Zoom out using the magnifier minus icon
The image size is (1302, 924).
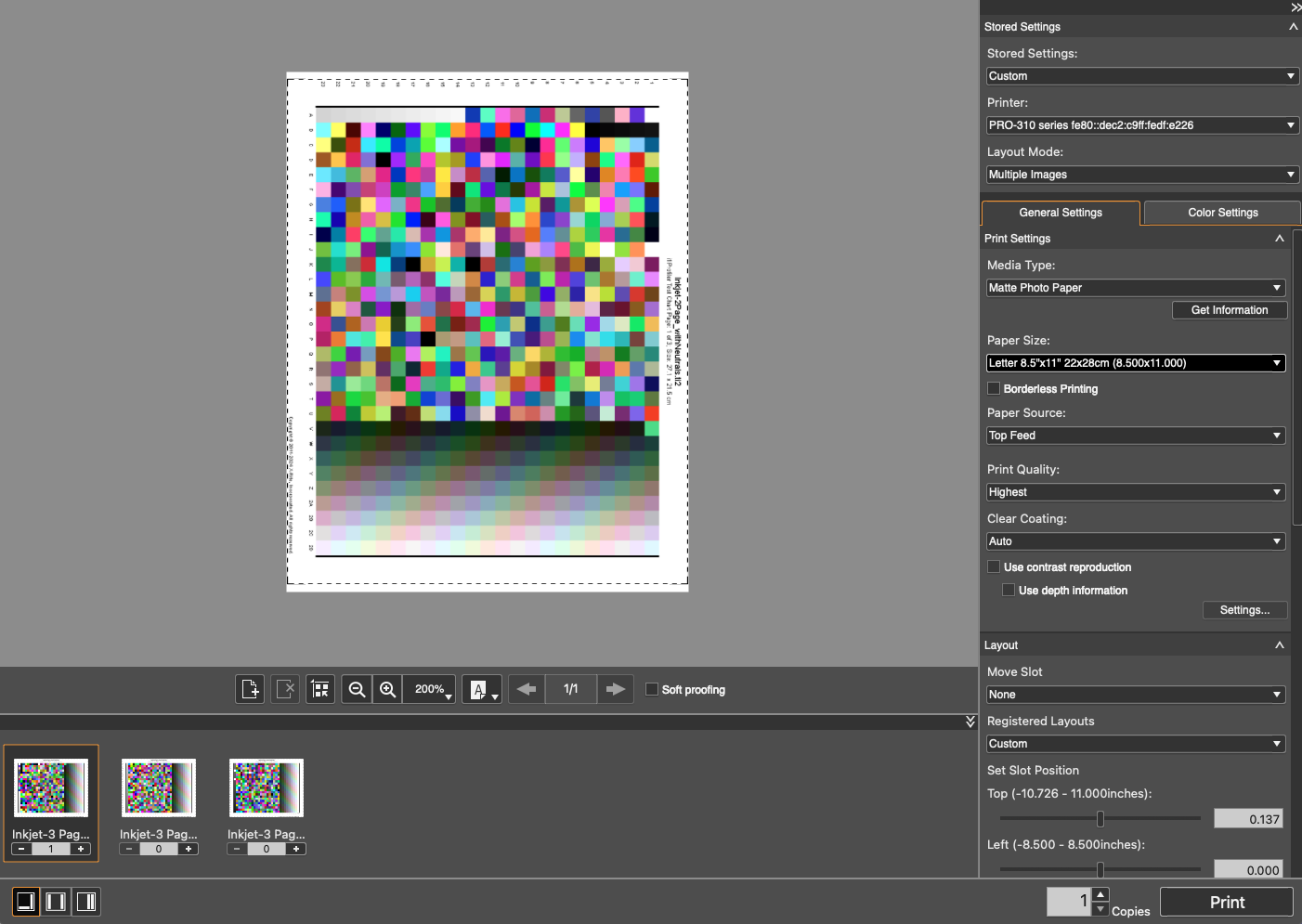[x=357, y=689]
